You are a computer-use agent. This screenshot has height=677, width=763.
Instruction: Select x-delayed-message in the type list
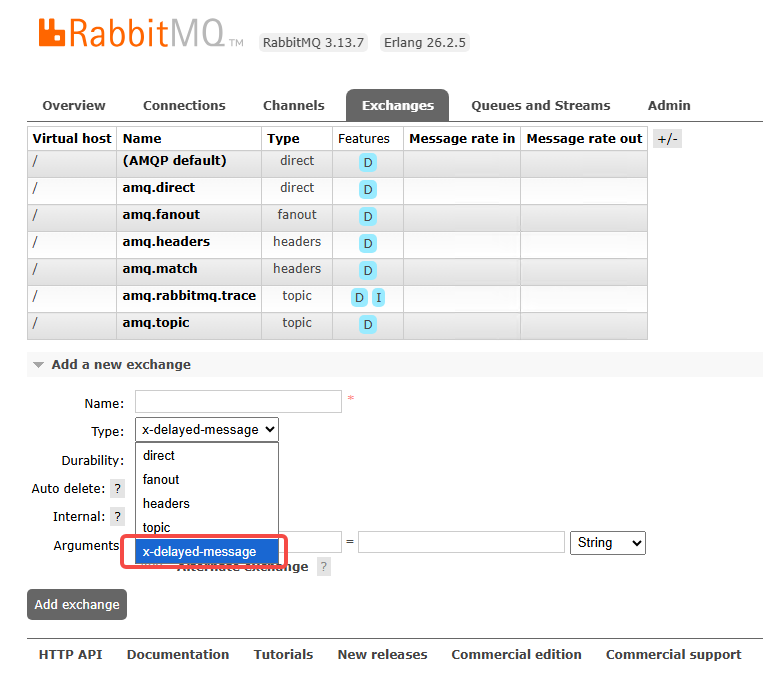click(x=207, y=551)
